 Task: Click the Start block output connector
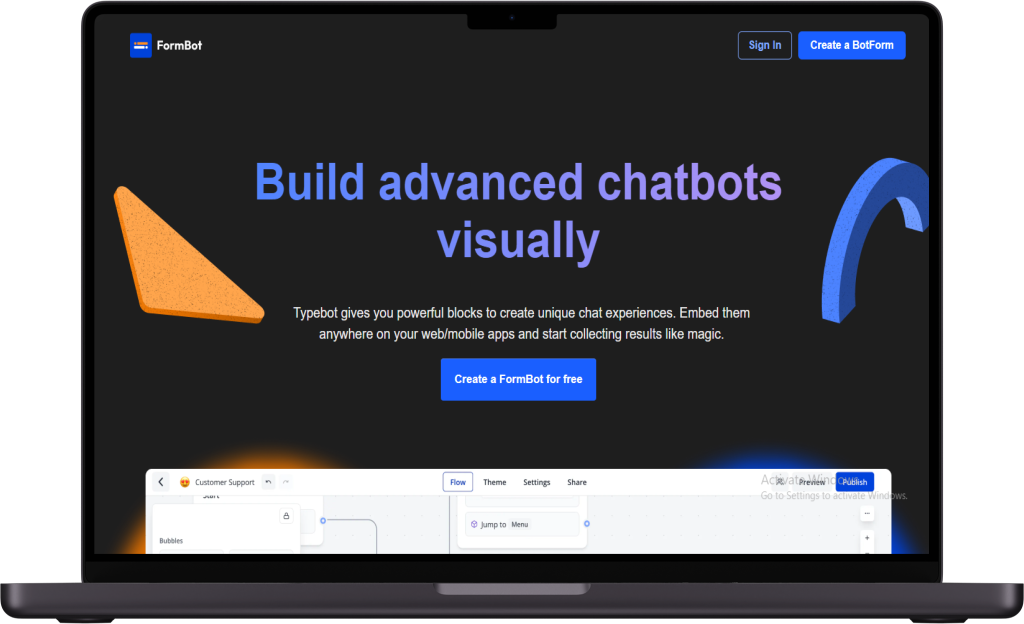(x=323, y=520)
